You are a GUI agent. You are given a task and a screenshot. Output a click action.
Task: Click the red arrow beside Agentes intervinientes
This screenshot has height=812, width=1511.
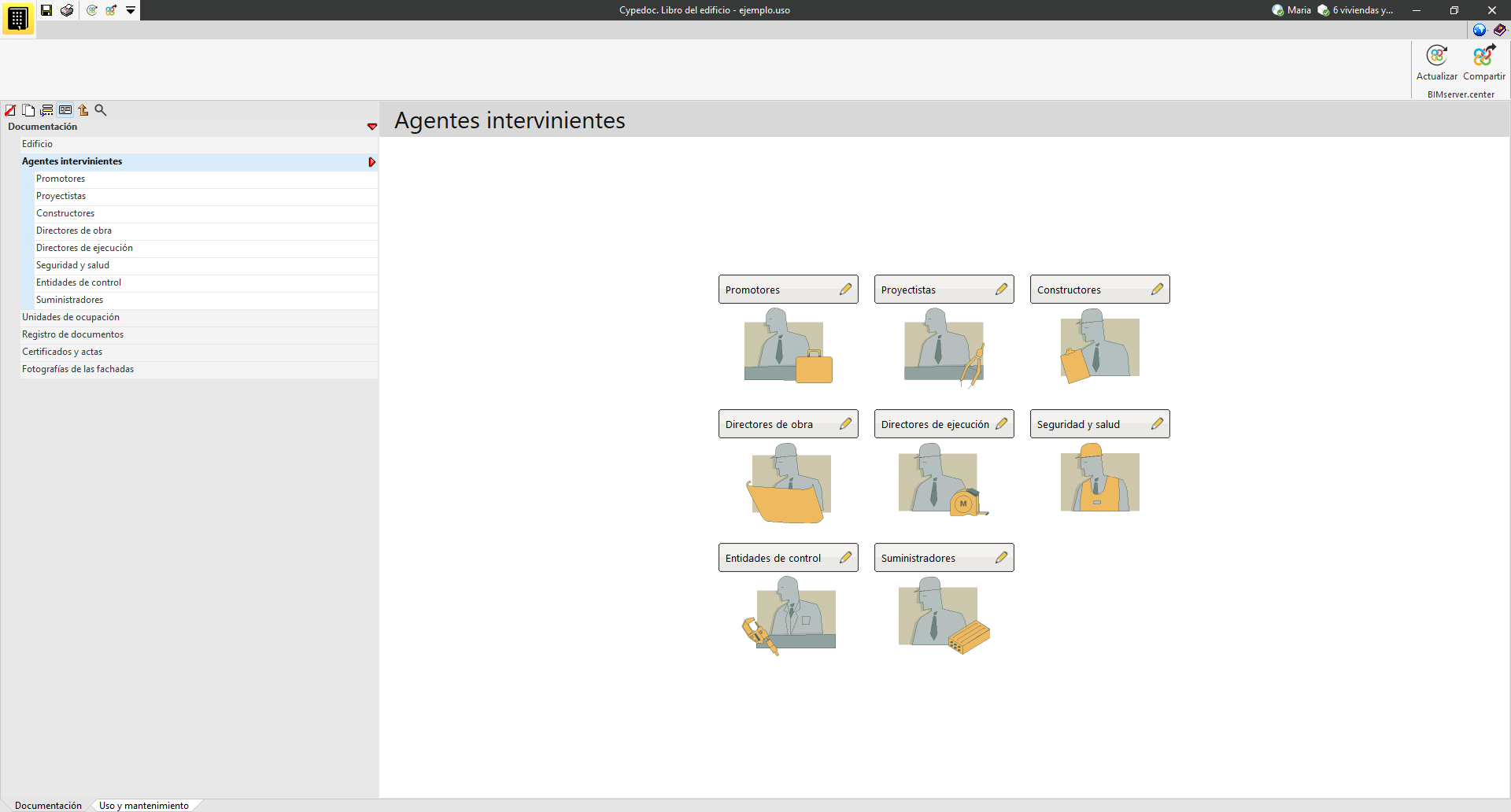(372, 162)
